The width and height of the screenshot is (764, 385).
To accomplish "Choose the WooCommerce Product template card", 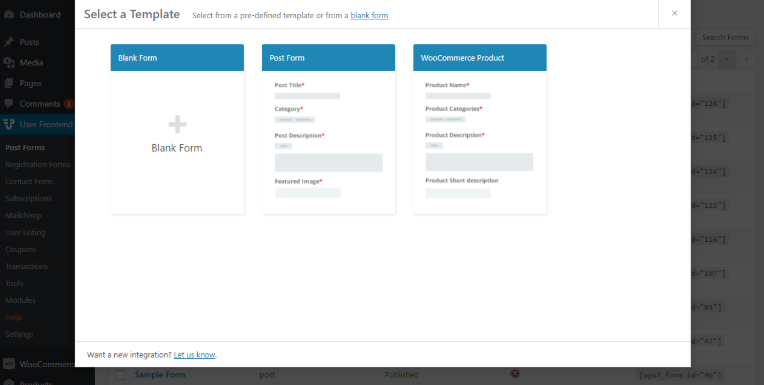I will click(480, 129).
